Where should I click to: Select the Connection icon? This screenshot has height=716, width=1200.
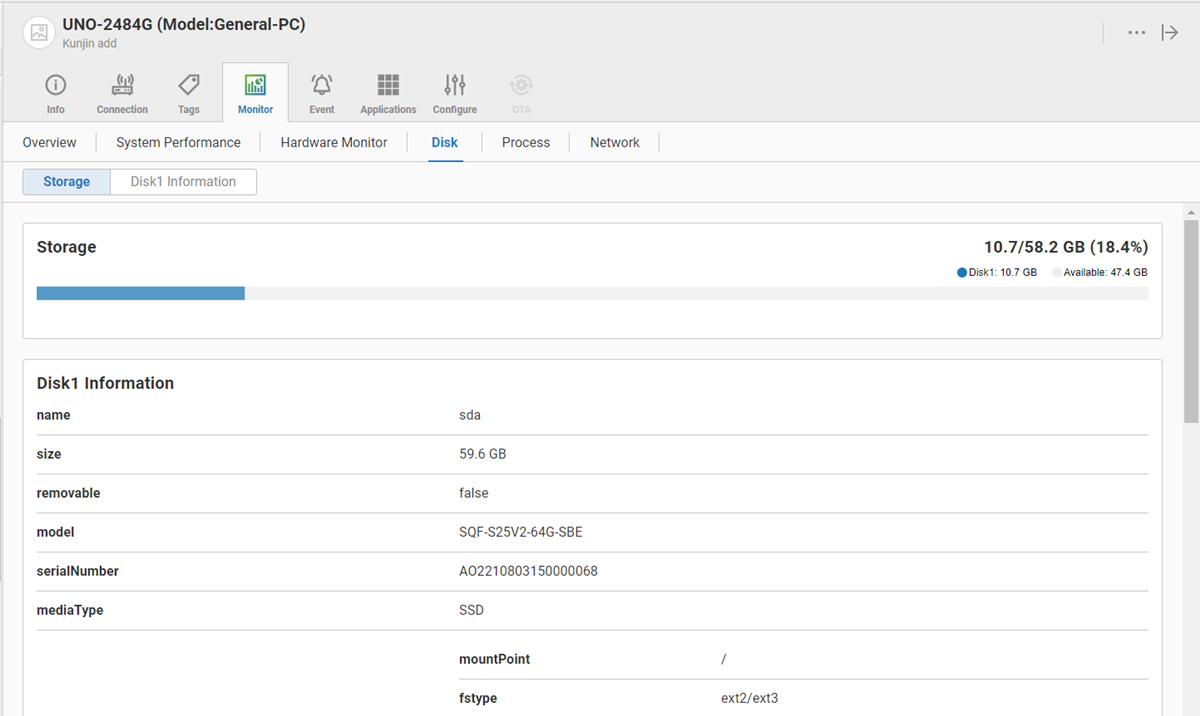[122, 86]
